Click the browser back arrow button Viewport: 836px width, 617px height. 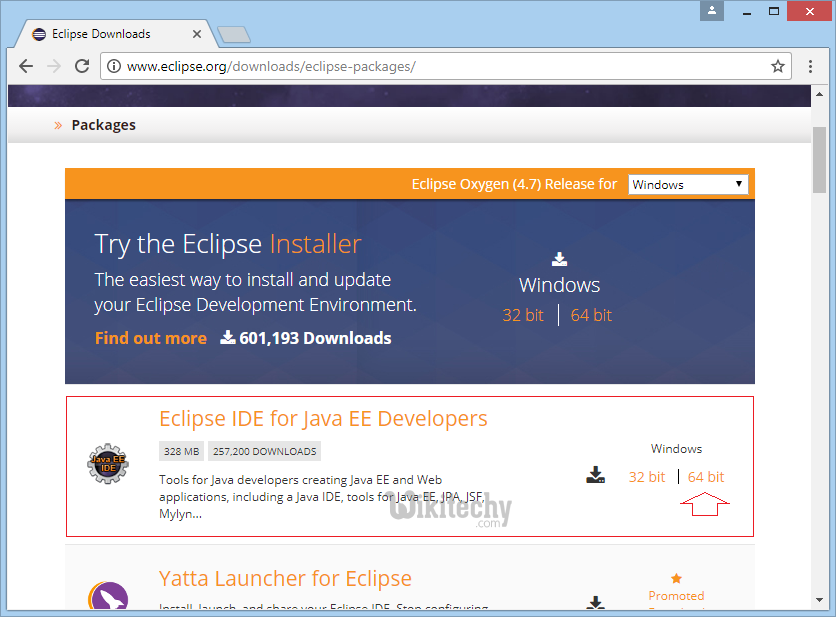tap(26, 66)
